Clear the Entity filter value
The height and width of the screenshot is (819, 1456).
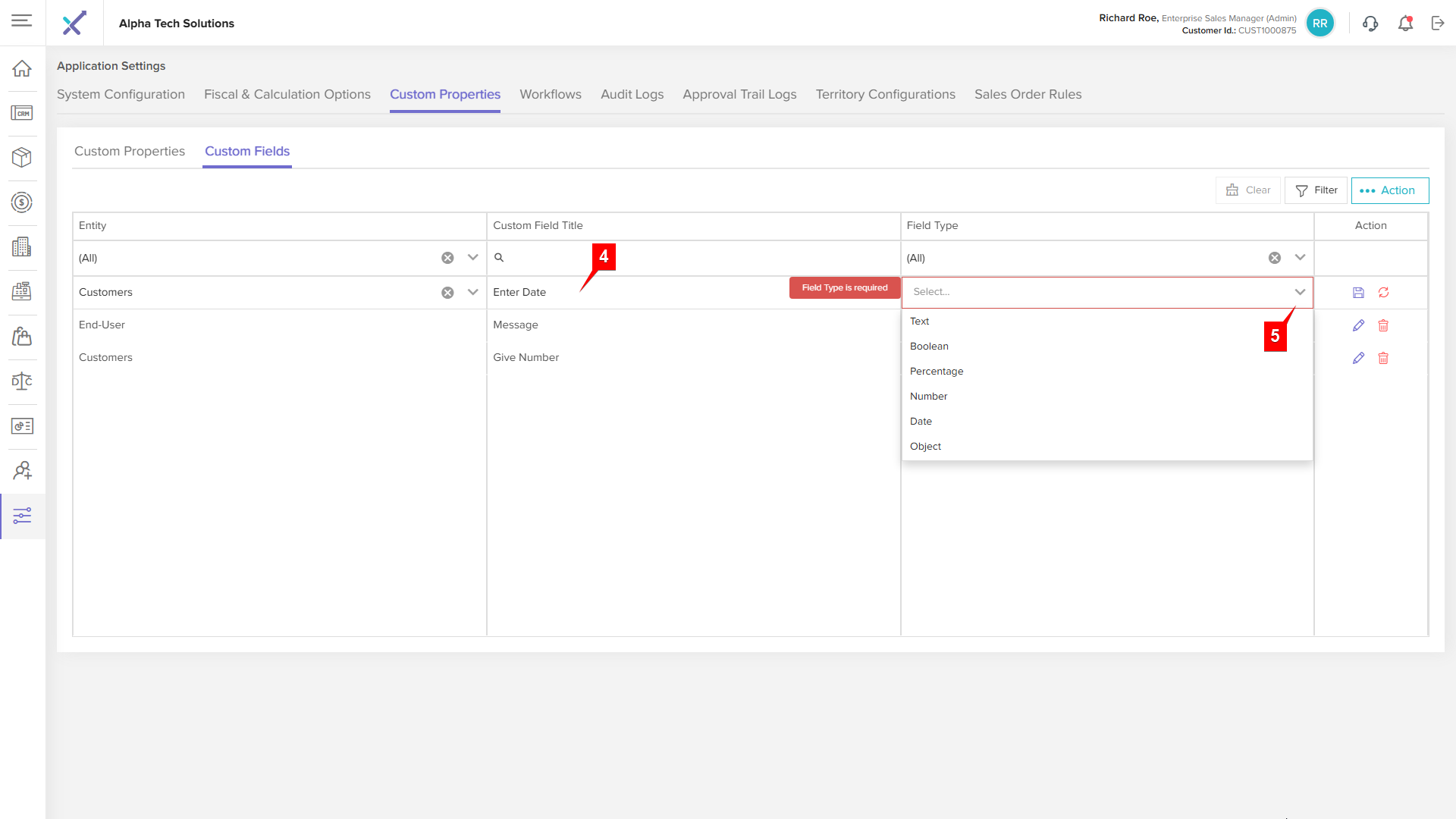pyautogui.click(x=447, y=258)
